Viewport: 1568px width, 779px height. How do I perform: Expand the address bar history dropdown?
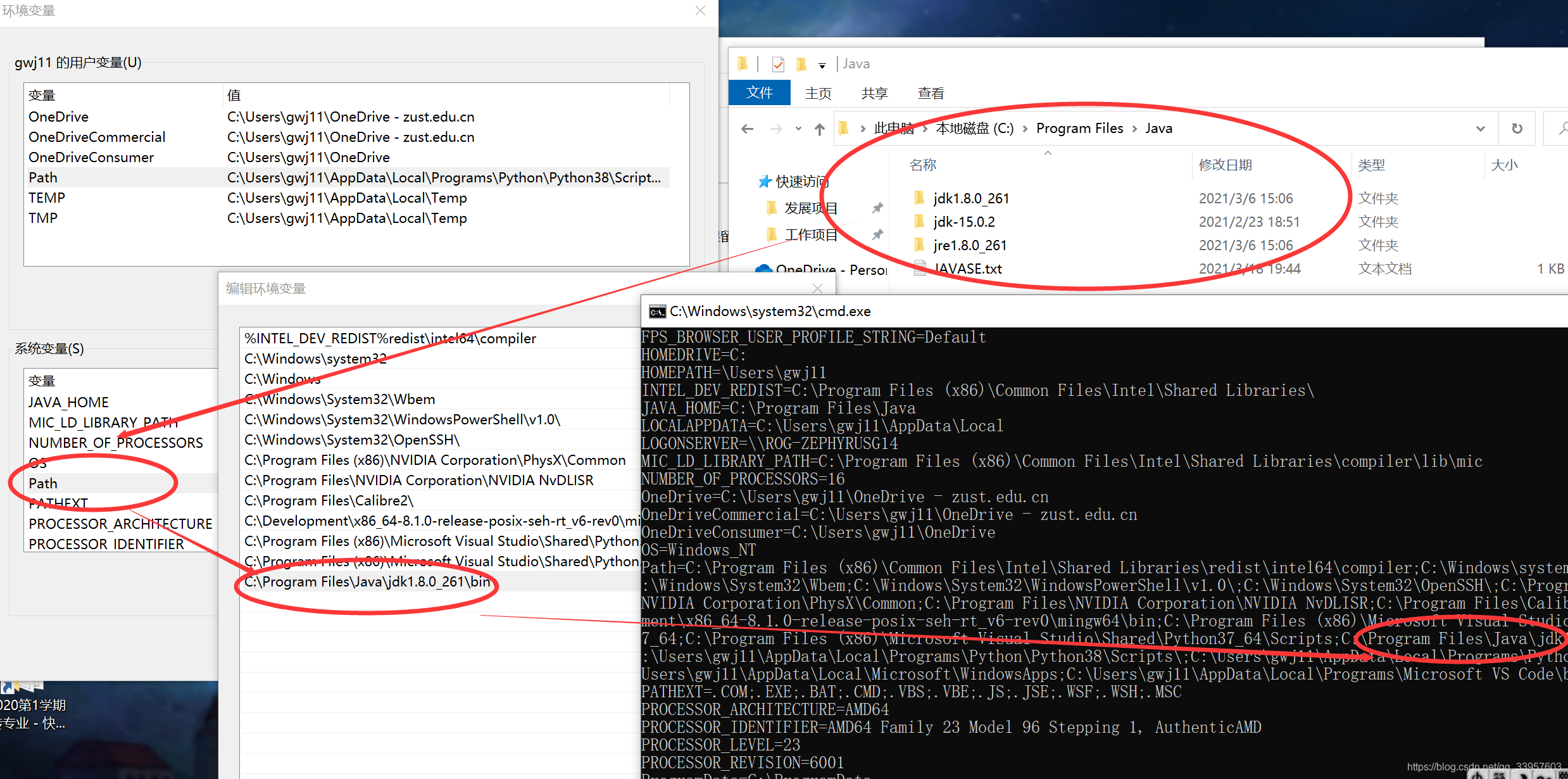(1481, 129)
